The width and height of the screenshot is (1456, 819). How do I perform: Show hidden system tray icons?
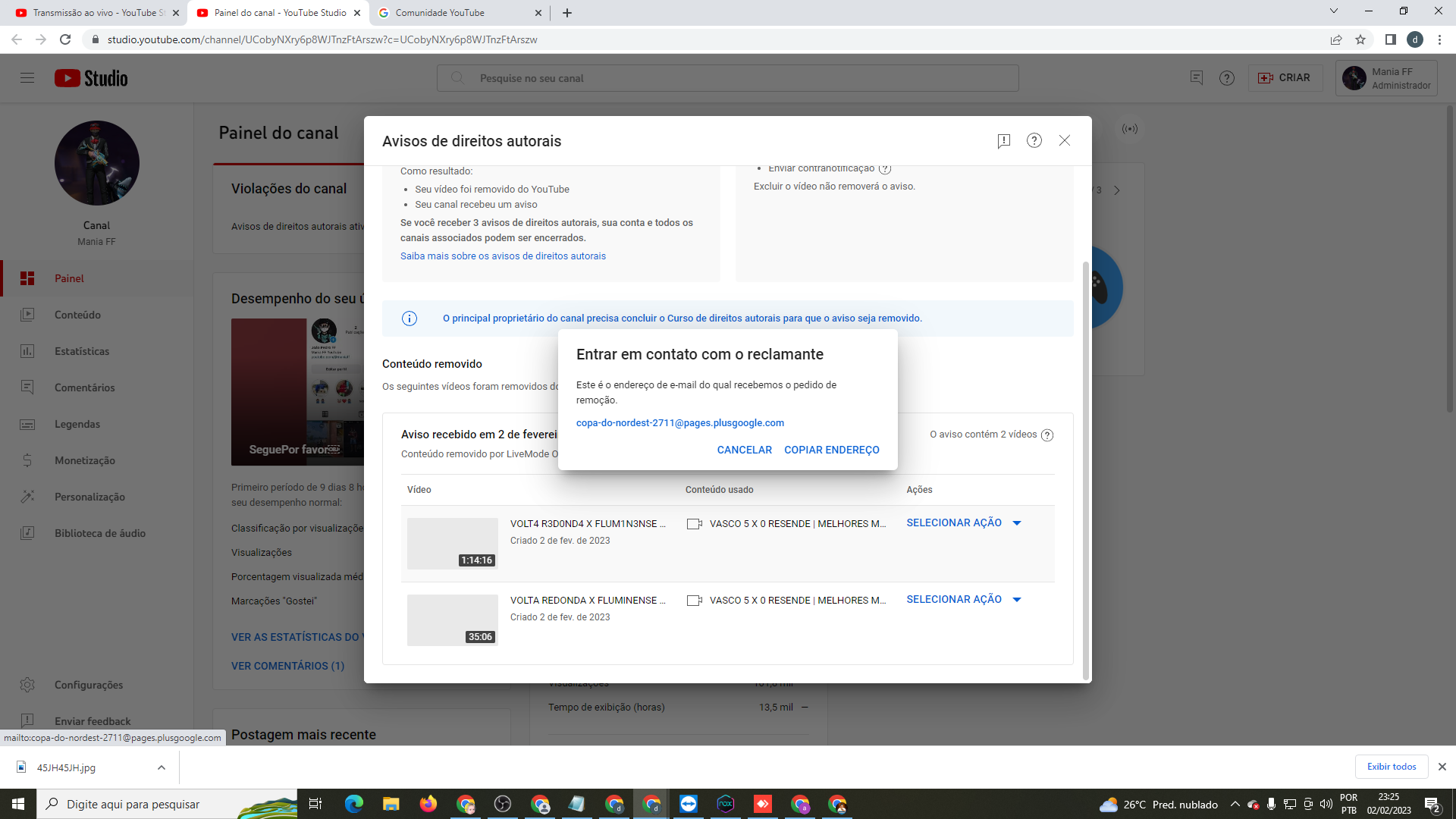point(1235,805)
